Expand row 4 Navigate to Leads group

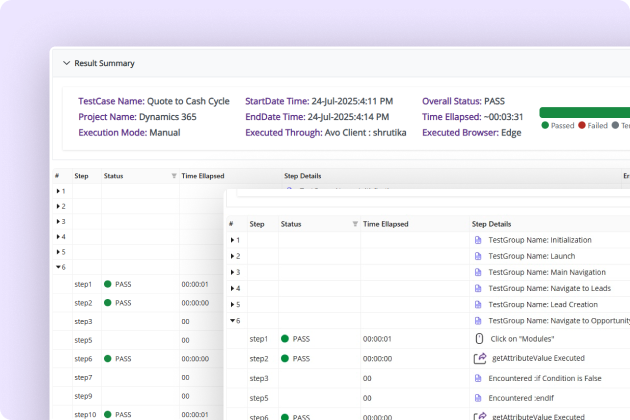point(233,288)
